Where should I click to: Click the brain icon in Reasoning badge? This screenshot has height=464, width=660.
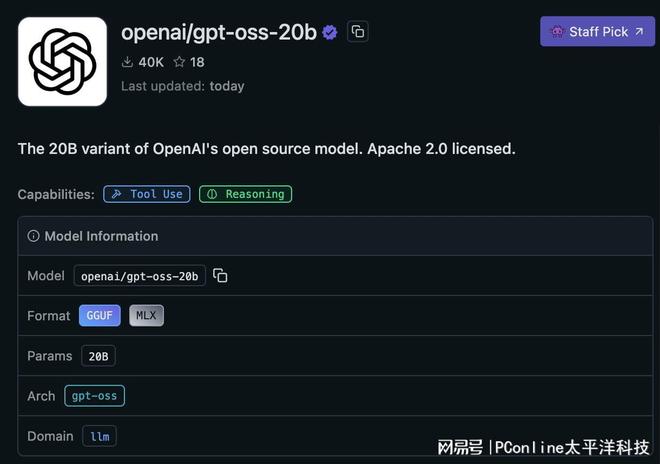click(x=212, y=194)
